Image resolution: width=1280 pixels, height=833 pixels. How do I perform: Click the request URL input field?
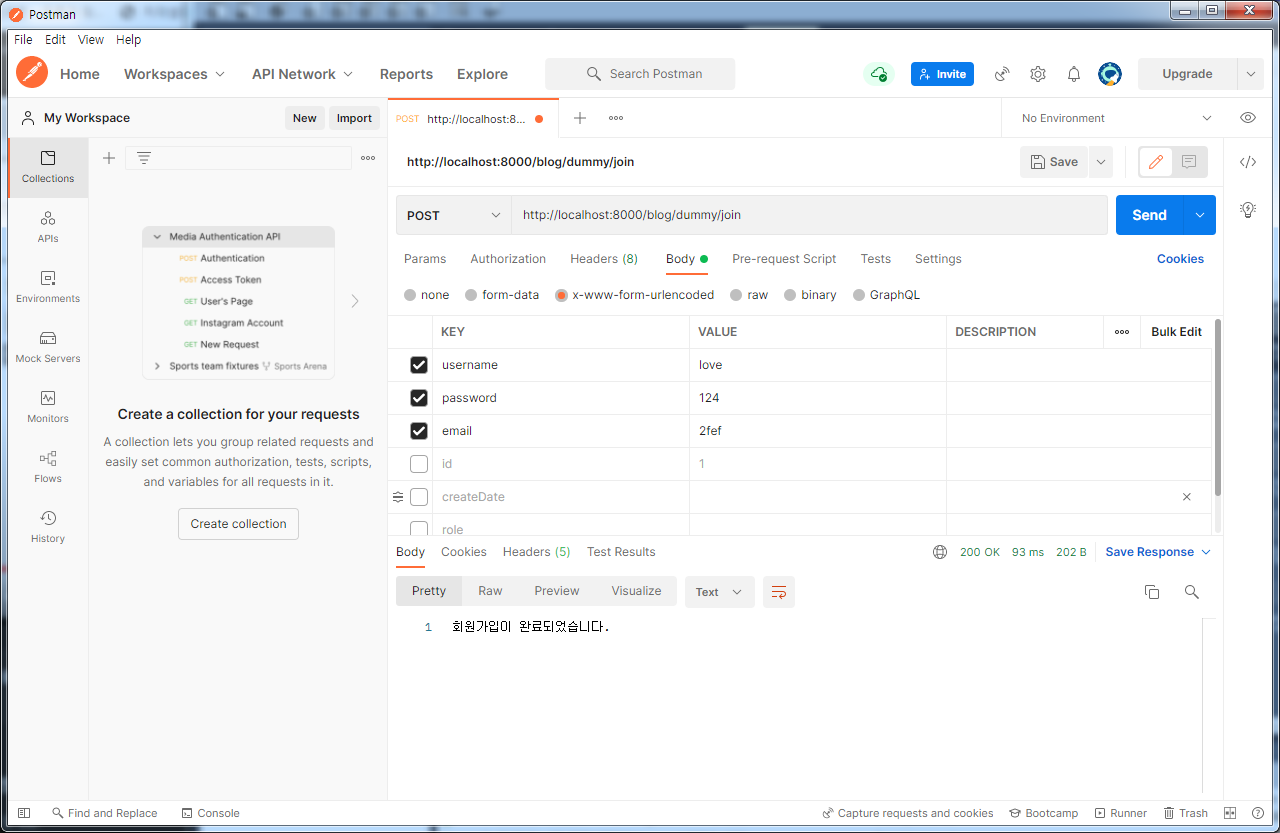pos(809,215)
